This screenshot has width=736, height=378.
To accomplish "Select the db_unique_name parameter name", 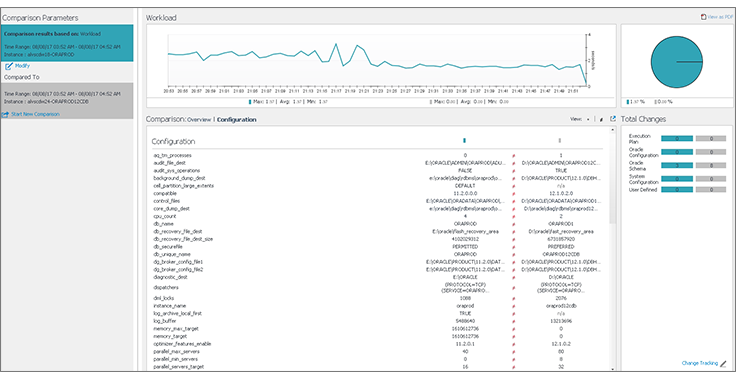I will (173, 255).
